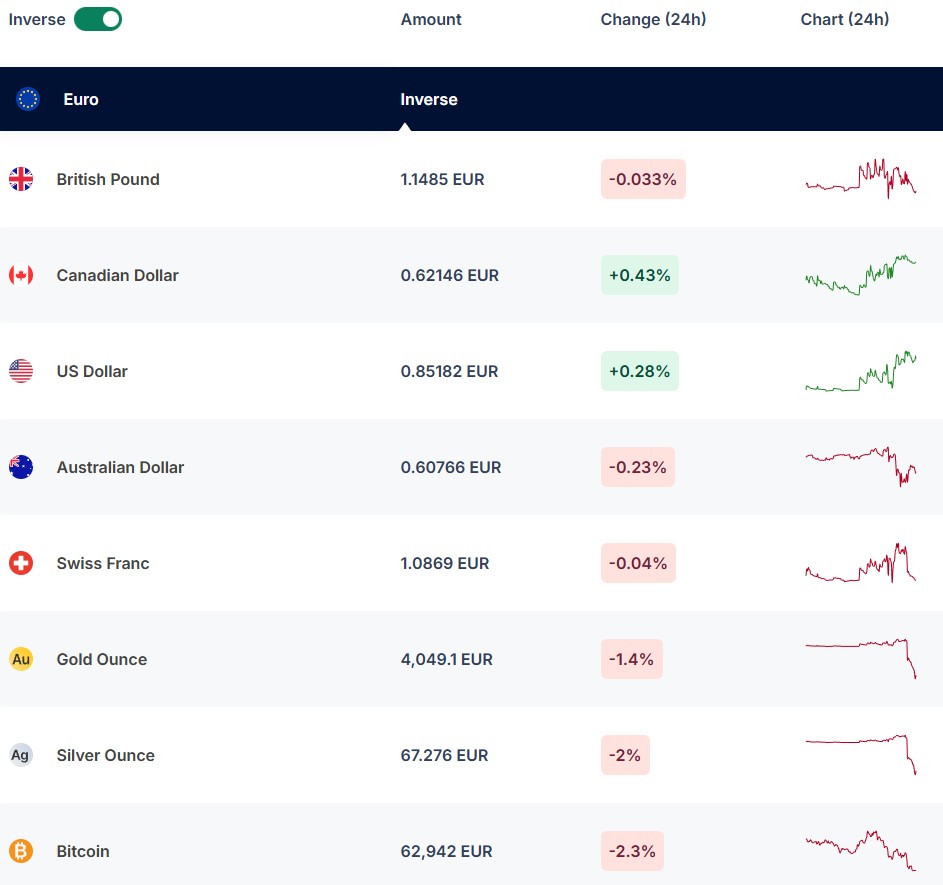Click the Bitcoin logo icon

tap(21, 851)
